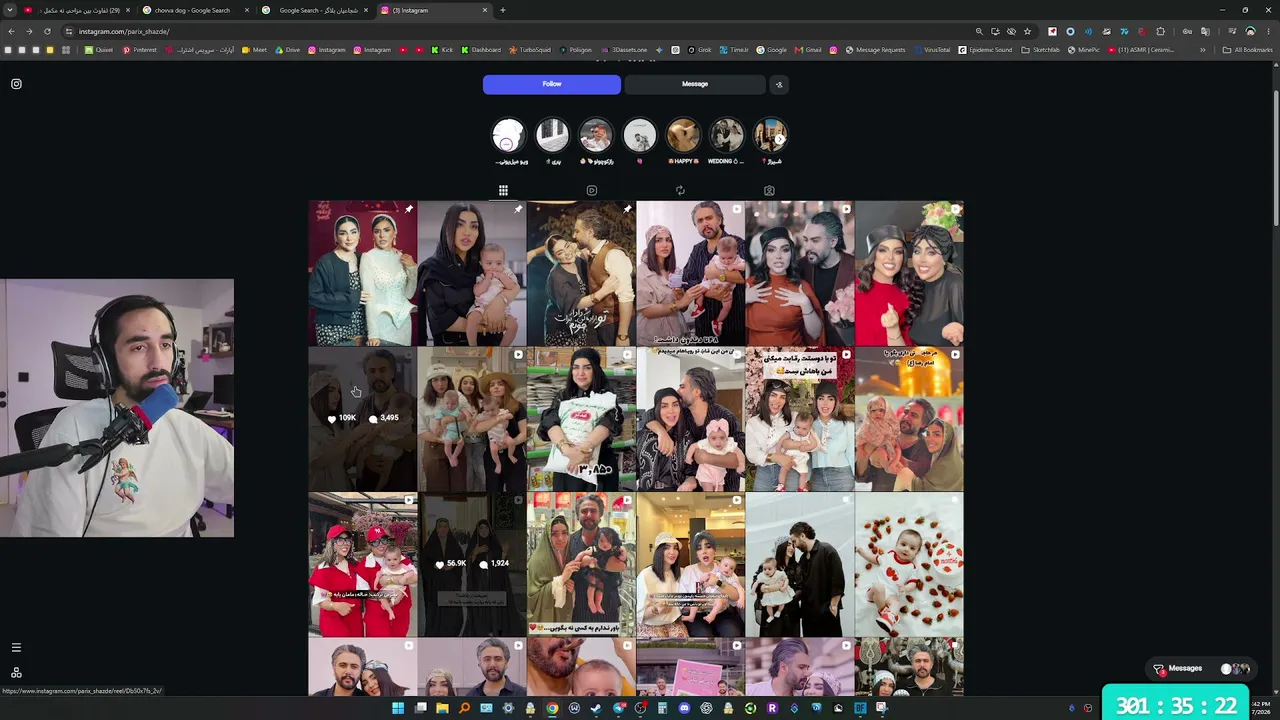Open the All Bookmarks folder
Viewport: 1280px width, 720px height.
(1248, 50)
